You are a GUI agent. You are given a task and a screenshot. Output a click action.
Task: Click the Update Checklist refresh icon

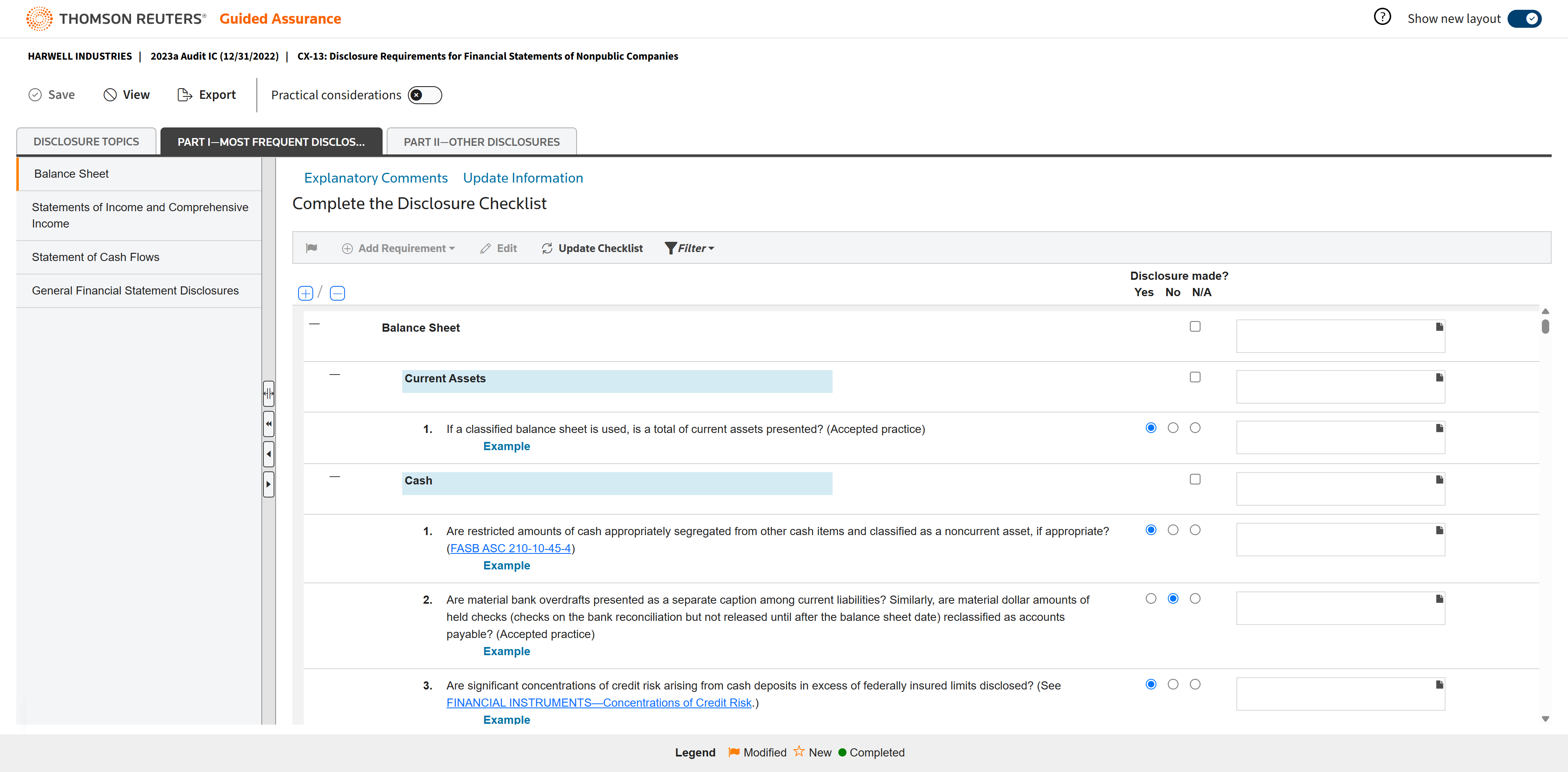547,248
